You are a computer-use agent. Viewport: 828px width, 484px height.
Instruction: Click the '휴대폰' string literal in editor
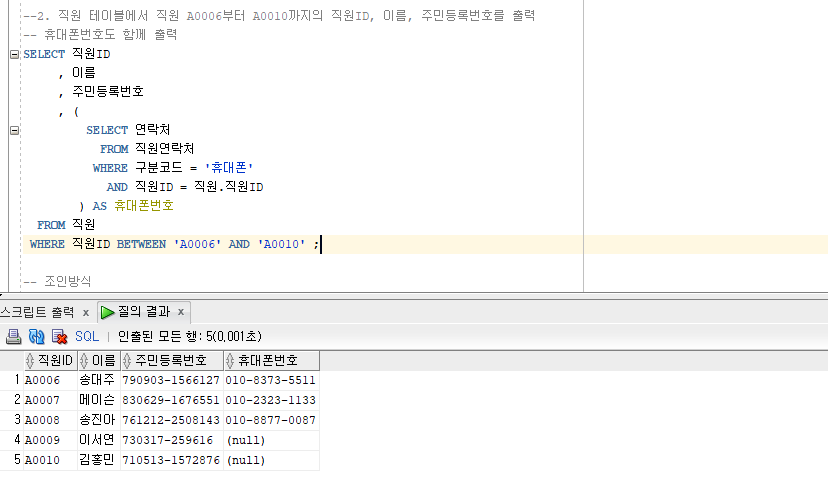click(x=229, y=168)
